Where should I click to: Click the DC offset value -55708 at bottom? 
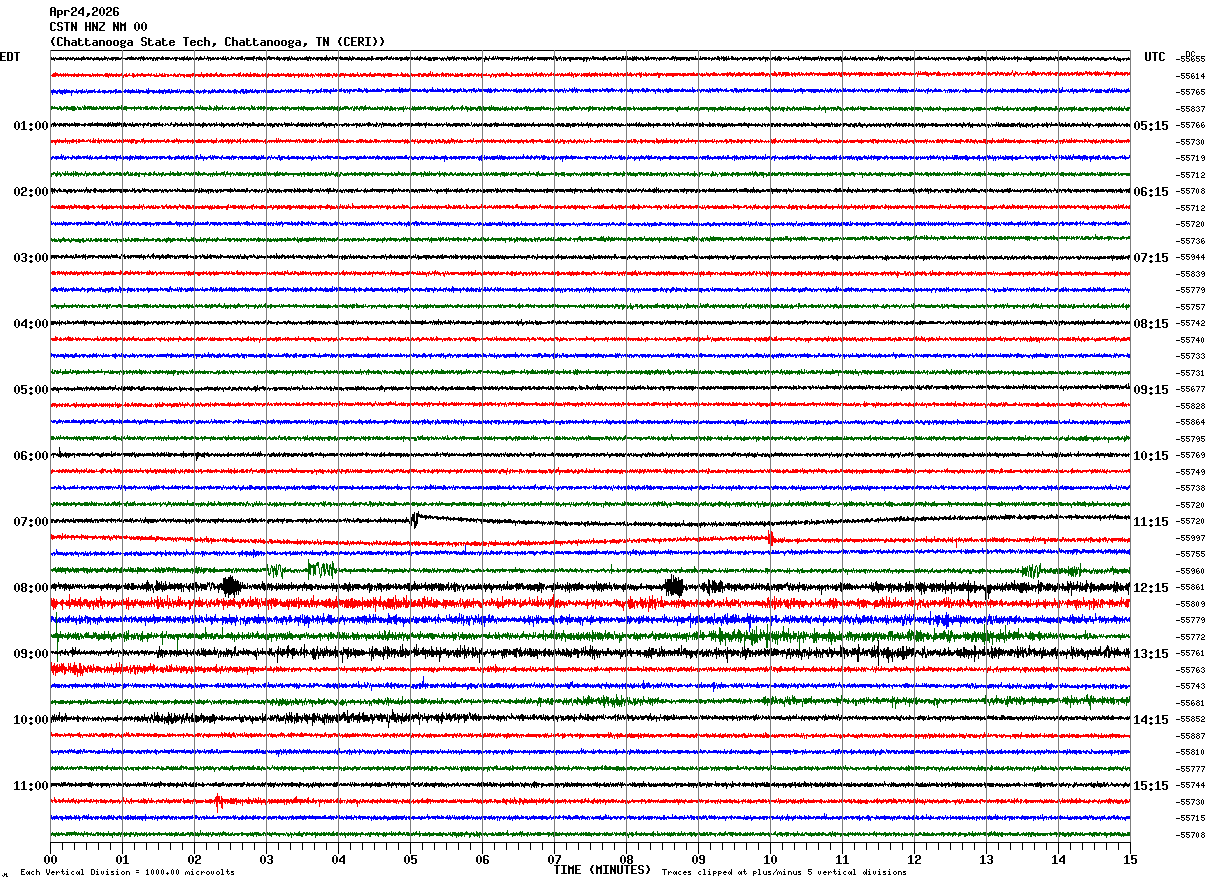click(x=1191, y=836)
